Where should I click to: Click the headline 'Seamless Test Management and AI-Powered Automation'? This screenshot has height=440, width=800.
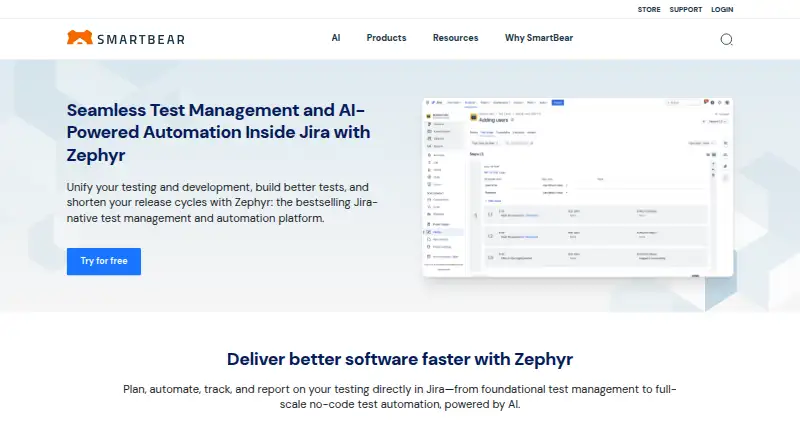pos(218,132)
